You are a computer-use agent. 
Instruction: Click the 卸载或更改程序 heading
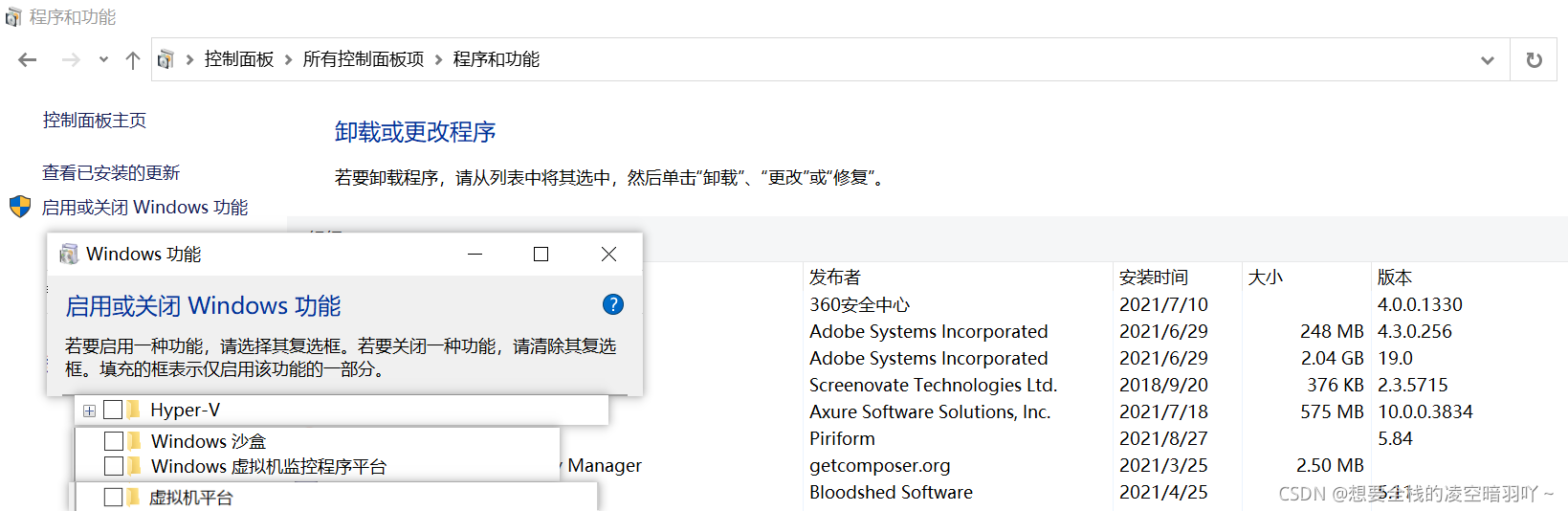pos(415,132)
